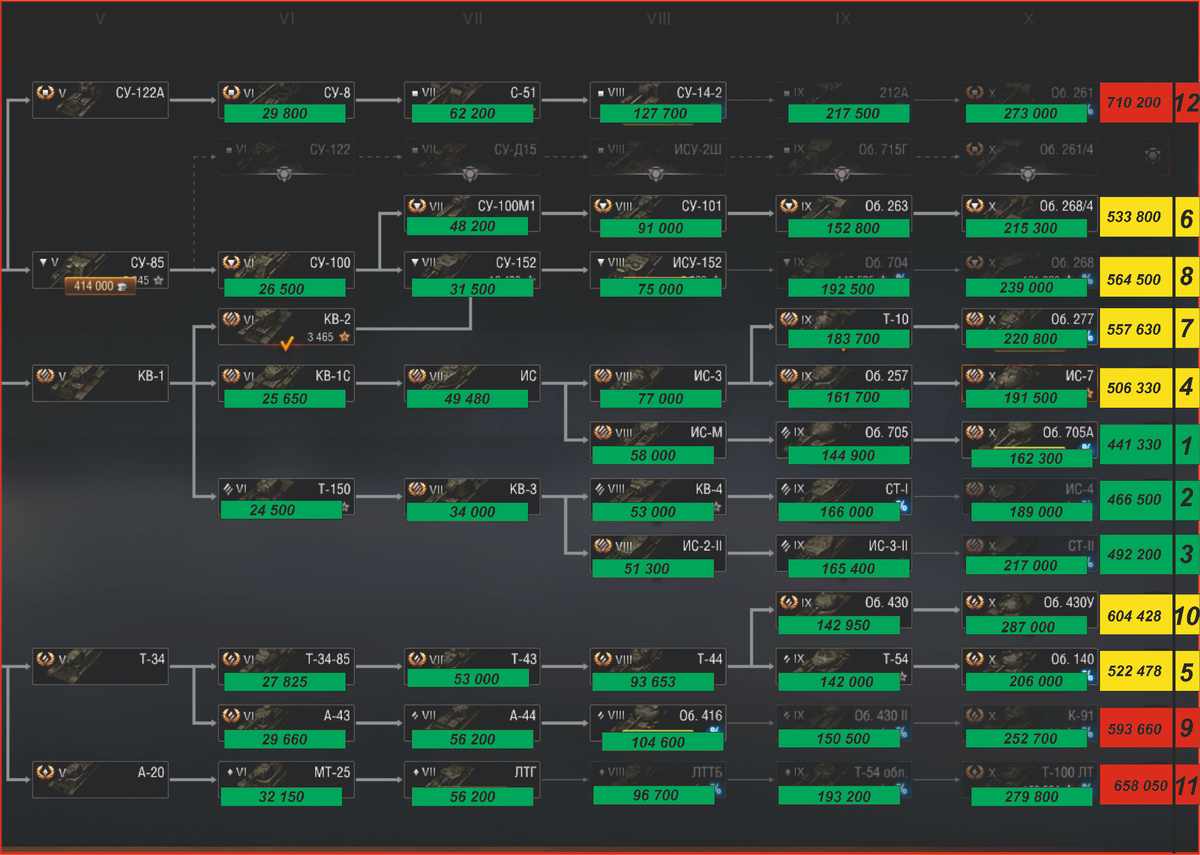Select the Т-10 tier IX node
Screen dimensions: 1200x855
pos(845,326)
